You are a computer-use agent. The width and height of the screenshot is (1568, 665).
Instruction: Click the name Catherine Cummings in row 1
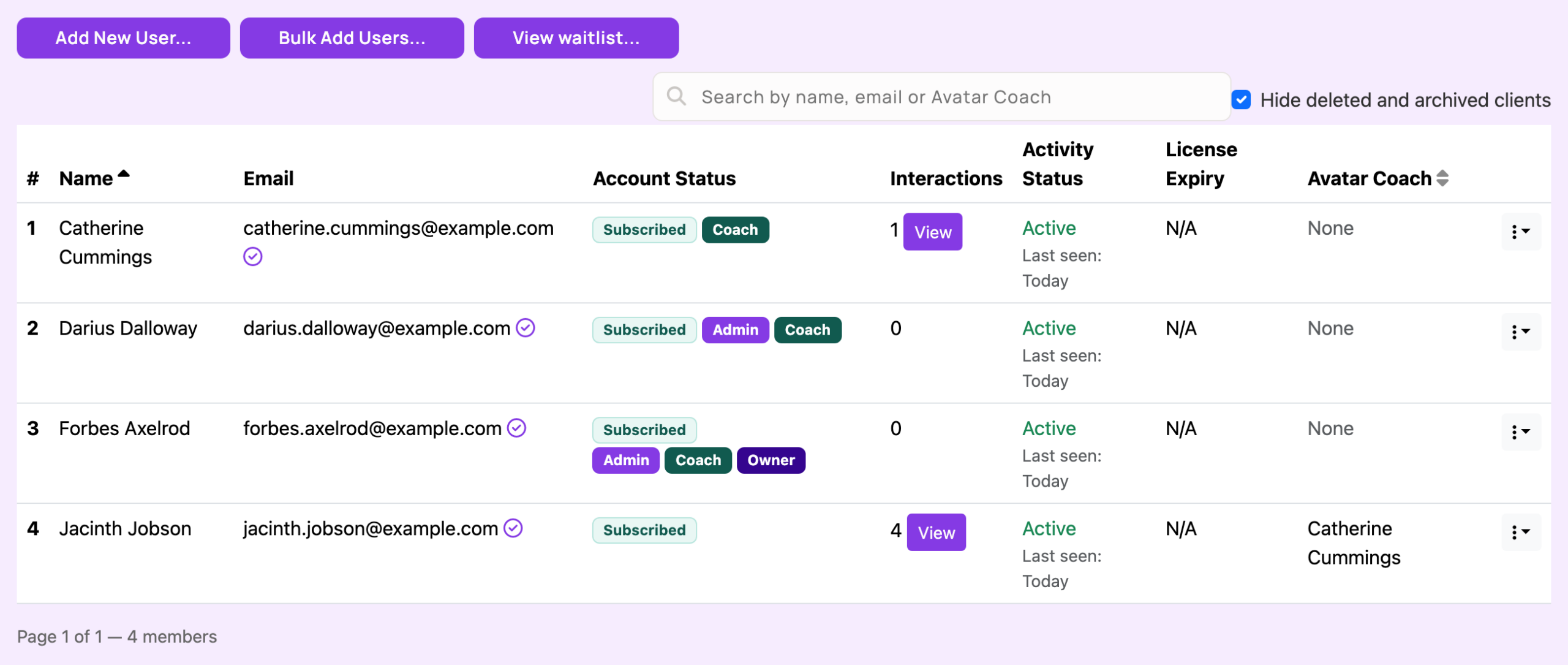[x=105, y=242]
